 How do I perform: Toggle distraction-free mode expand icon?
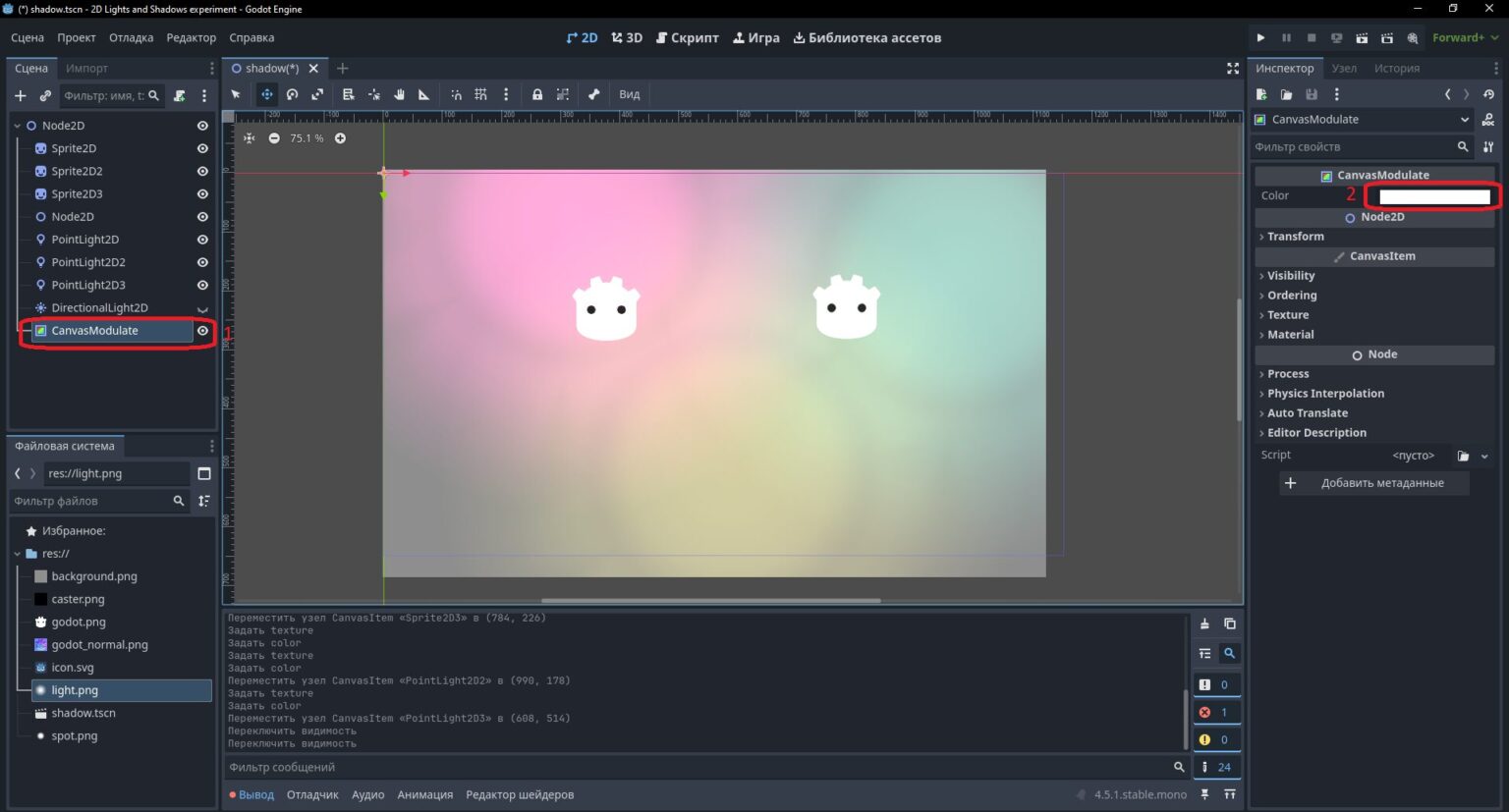point(1233,68)
